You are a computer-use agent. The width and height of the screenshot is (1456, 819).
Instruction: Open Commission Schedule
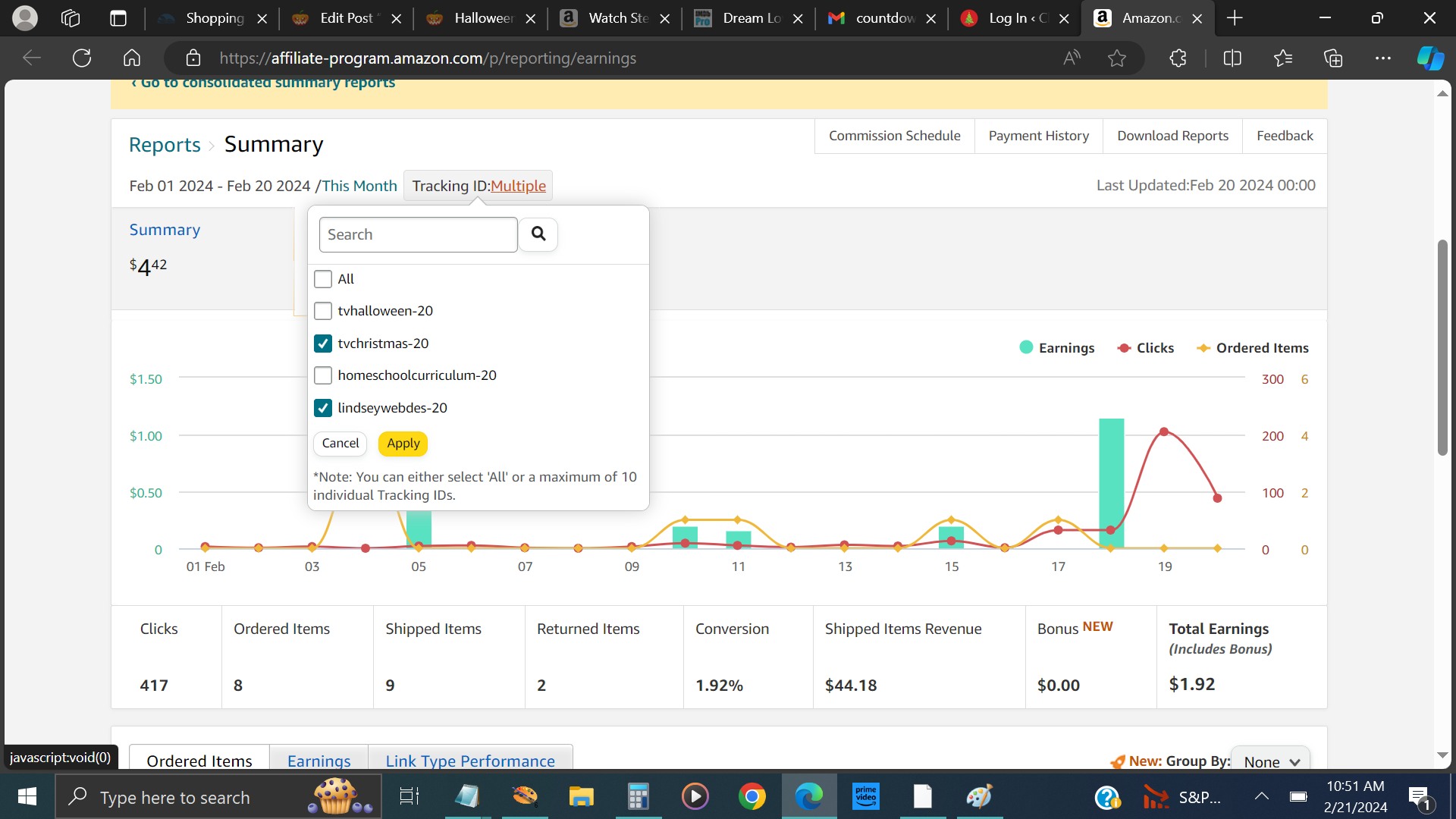[895, 136]
